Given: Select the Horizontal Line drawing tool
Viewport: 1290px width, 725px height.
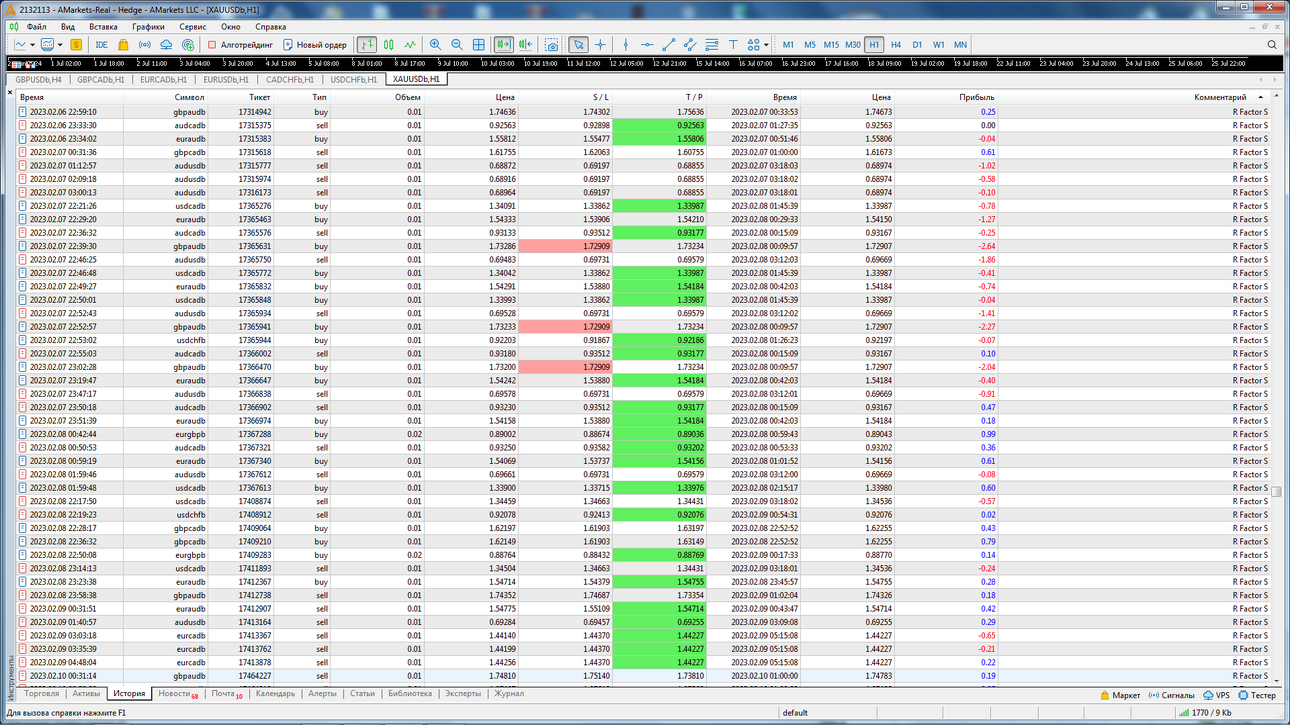Looking at the screenshot, I should 647,45.
